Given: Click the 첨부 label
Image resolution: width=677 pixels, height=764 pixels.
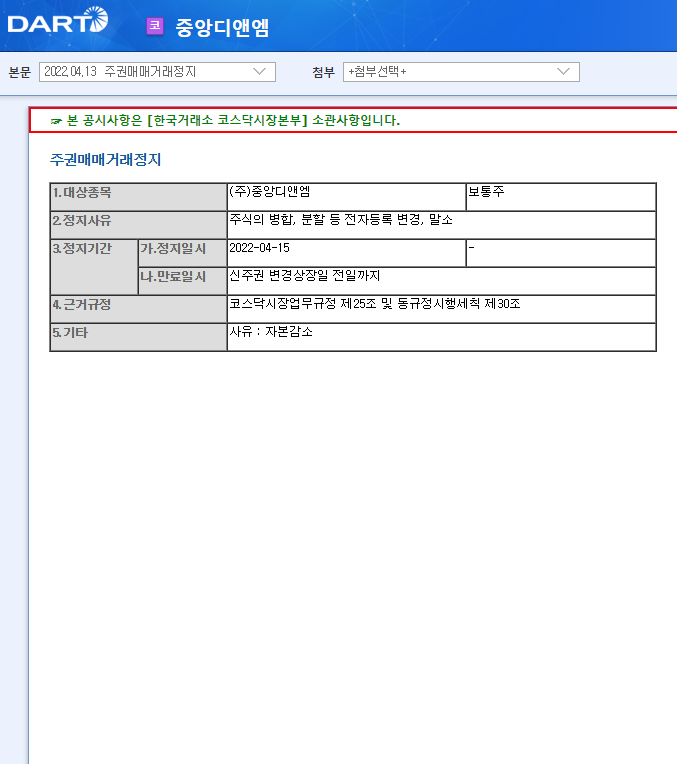Looking at the screenshot, I should (324, 73).
